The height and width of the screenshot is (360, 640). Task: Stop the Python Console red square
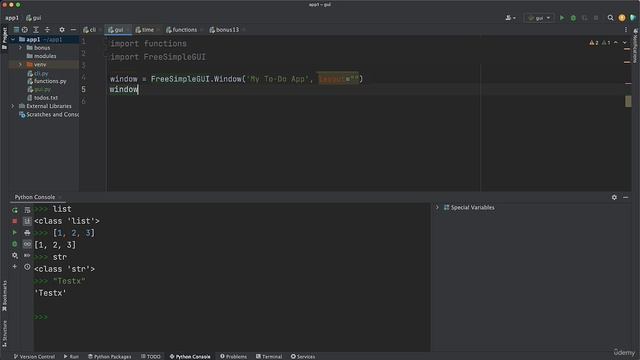15,221
